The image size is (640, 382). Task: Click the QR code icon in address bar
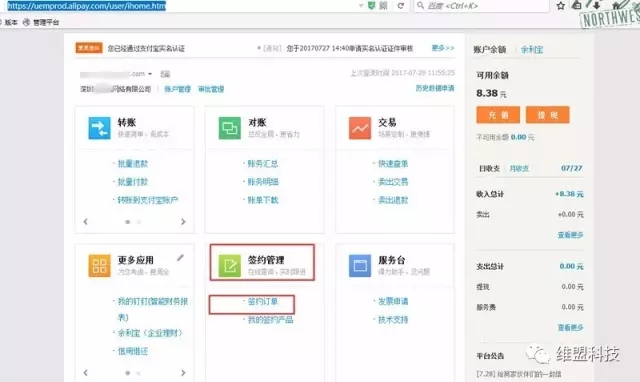point(383,6)
